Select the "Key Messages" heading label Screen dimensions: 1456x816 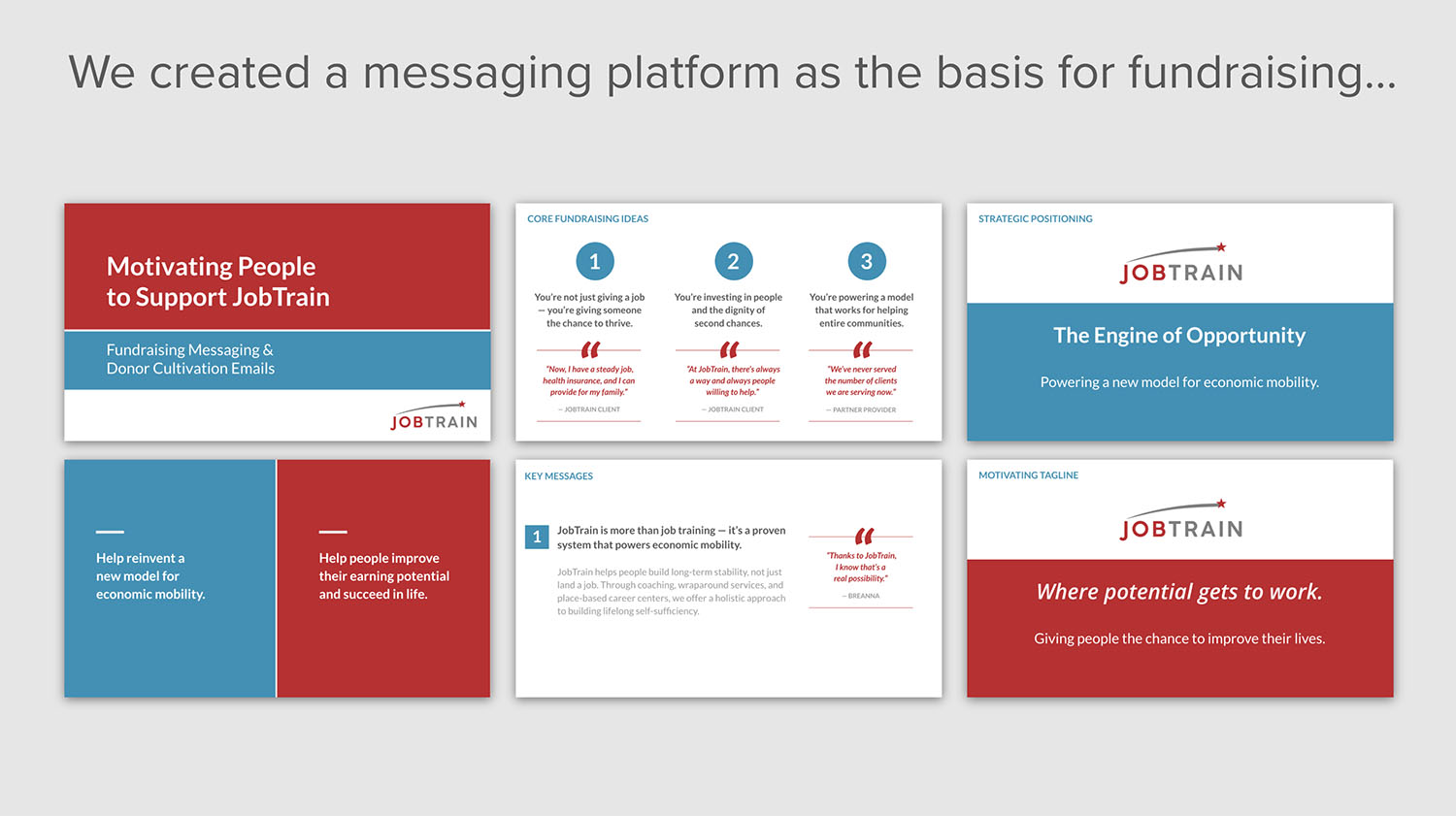pyautogui.click(x=558, y=476)
